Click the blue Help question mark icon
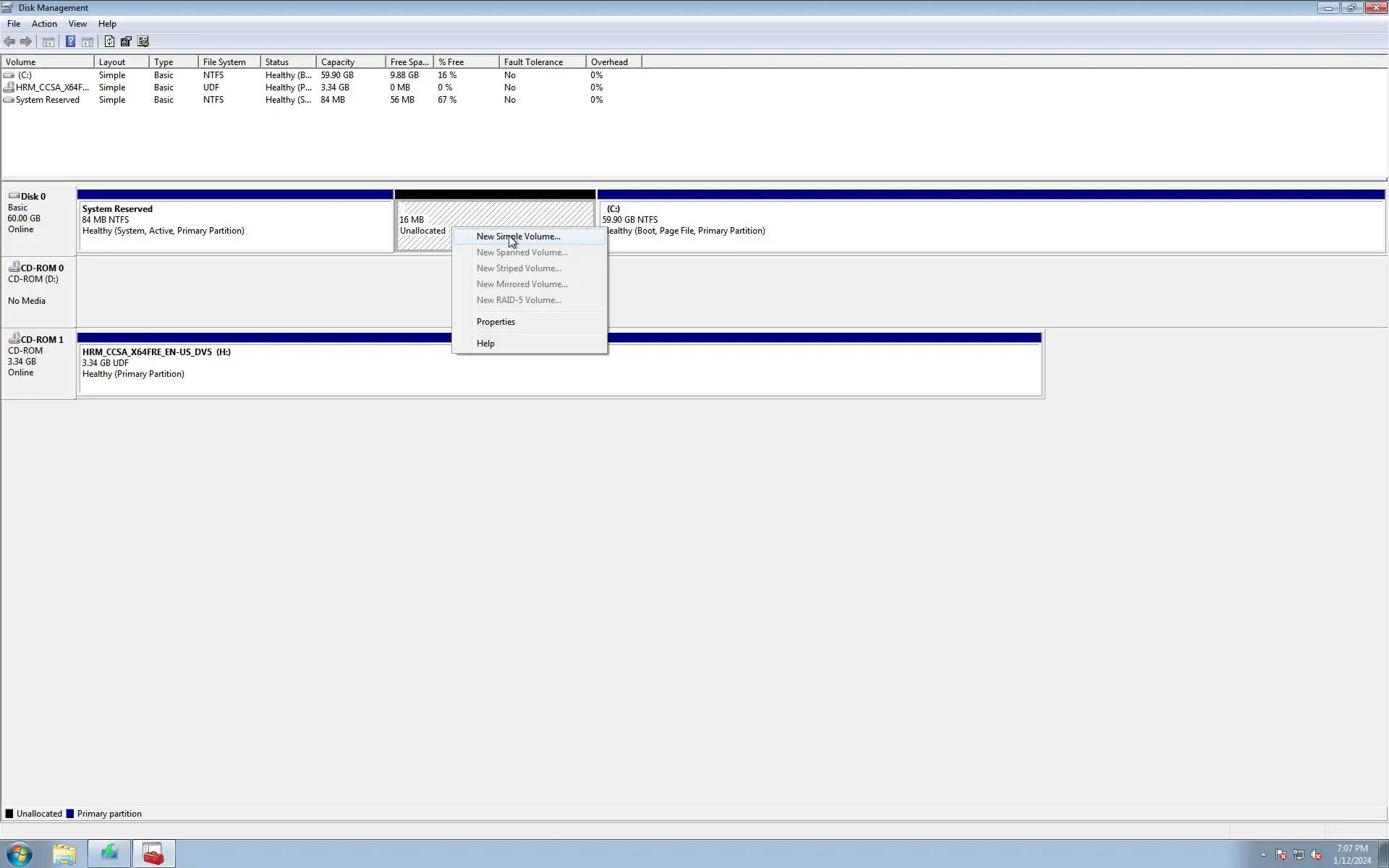This screenshot has width=1389, height=868. tap(70, 42)
